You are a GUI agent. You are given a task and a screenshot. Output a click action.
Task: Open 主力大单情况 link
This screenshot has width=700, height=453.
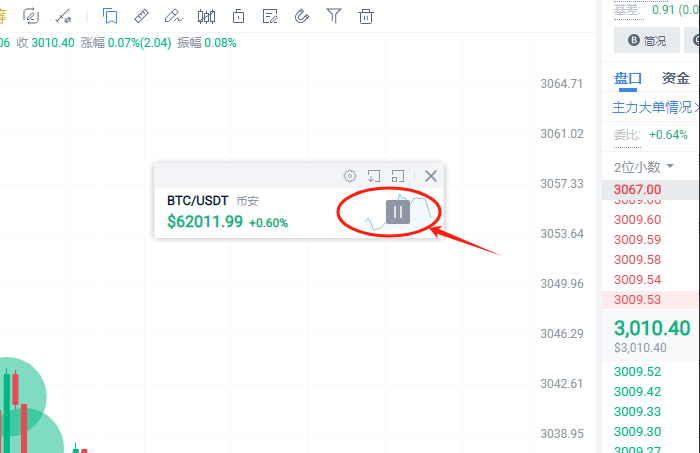point(652,107)
